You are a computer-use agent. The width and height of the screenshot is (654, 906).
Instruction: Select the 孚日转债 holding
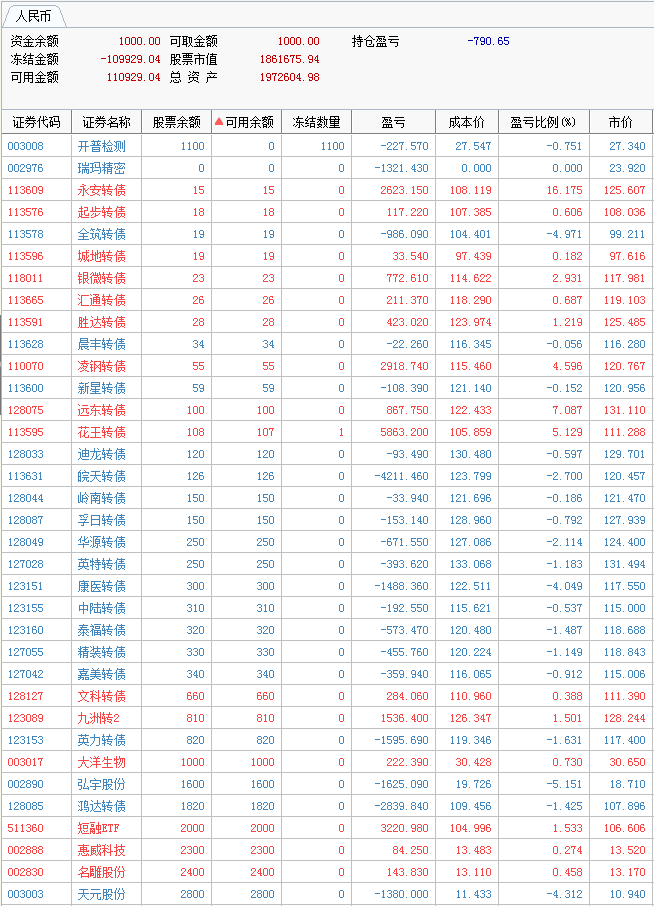(x=327, y=519)
